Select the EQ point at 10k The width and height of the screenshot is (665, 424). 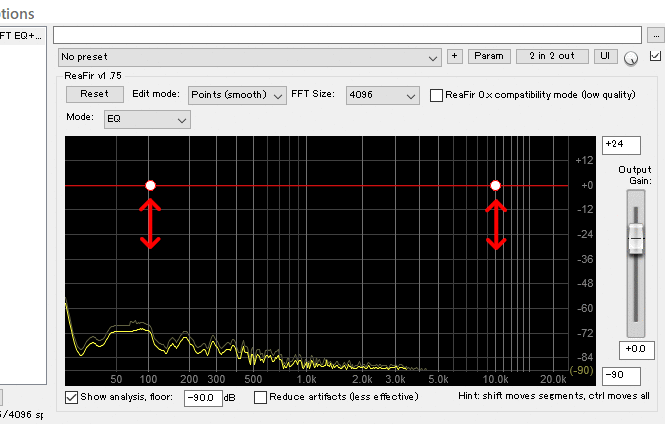tap(495, 185)
